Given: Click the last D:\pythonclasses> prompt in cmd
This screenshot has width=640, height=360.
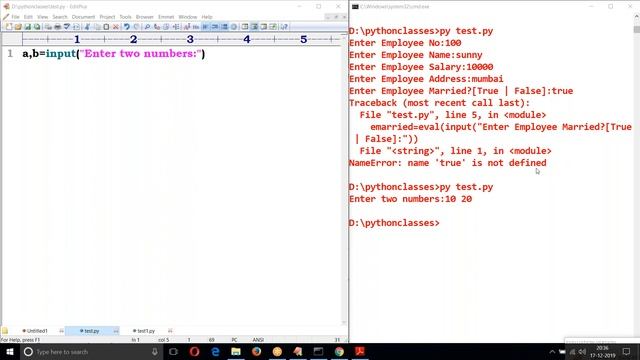Looking at the screenshot, I should point(394,223).
